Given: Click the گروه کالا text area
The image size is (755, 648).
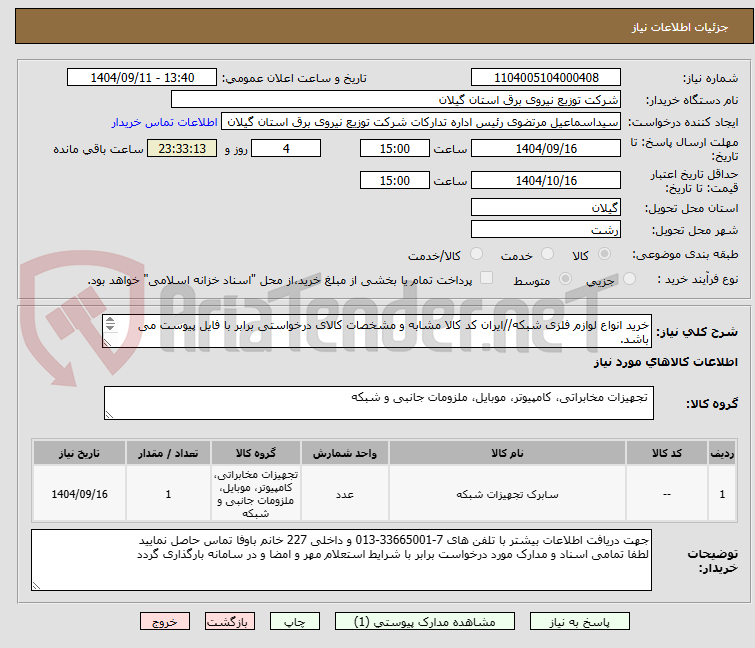Looking at the screenshot, I should [x=378, y=403].
